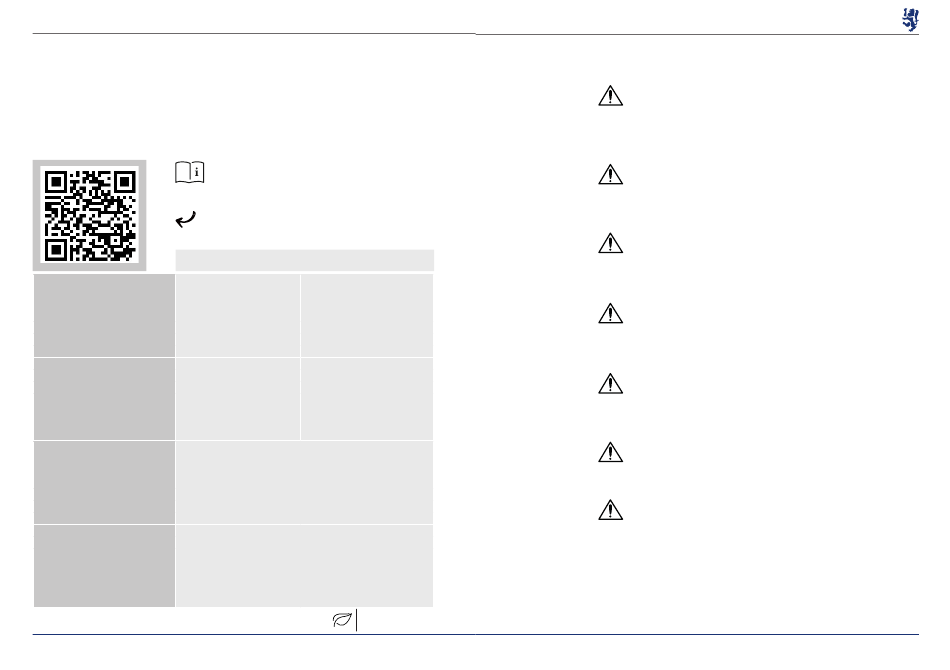This screenshot has height=670, width=950.
Task: Click the topmost warning triangle icon
Action: click(610, 96)
